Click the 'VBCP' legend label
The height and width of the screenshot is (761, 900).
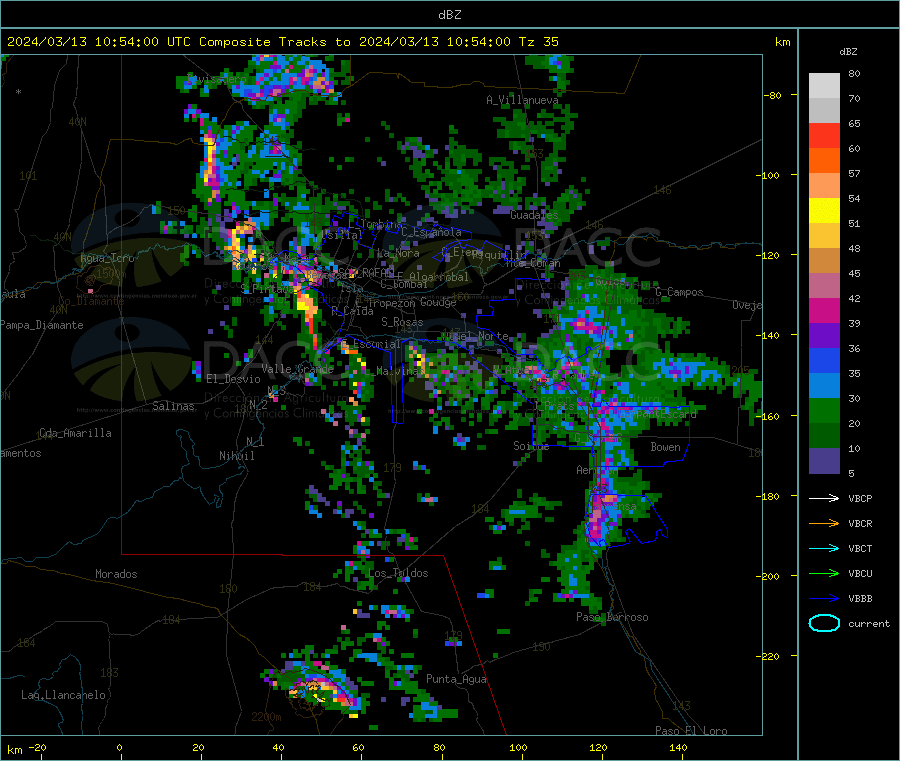pos(860,498)
